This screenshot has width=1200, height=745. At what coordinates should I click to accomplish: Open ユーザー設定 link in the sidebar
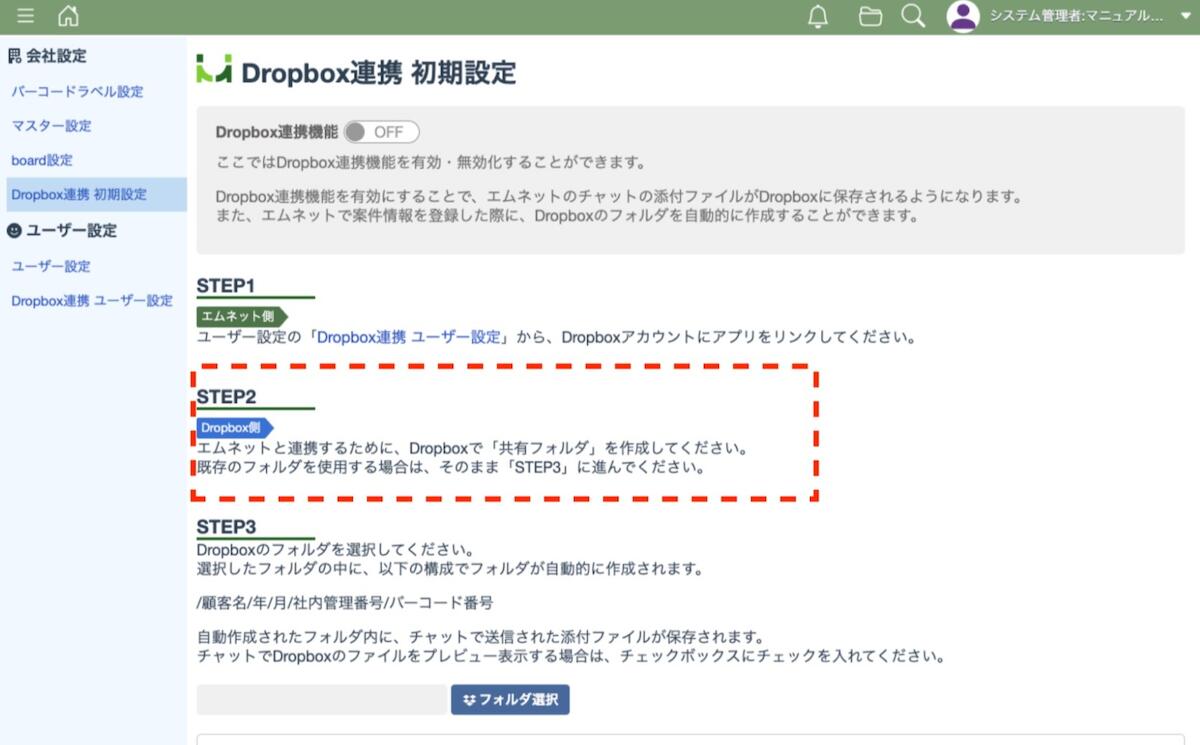tap(51, 266)
